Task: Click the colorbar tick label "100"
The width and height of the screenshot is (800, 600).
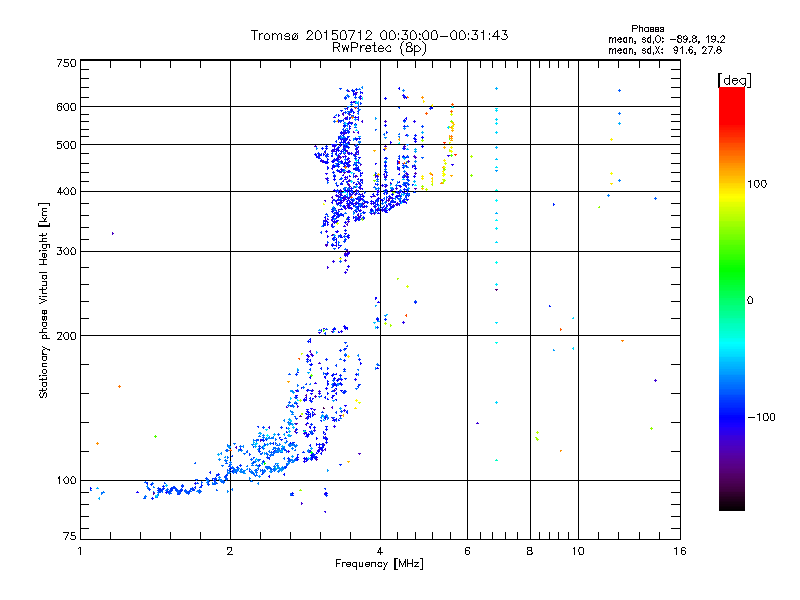Action: point(757,184)
